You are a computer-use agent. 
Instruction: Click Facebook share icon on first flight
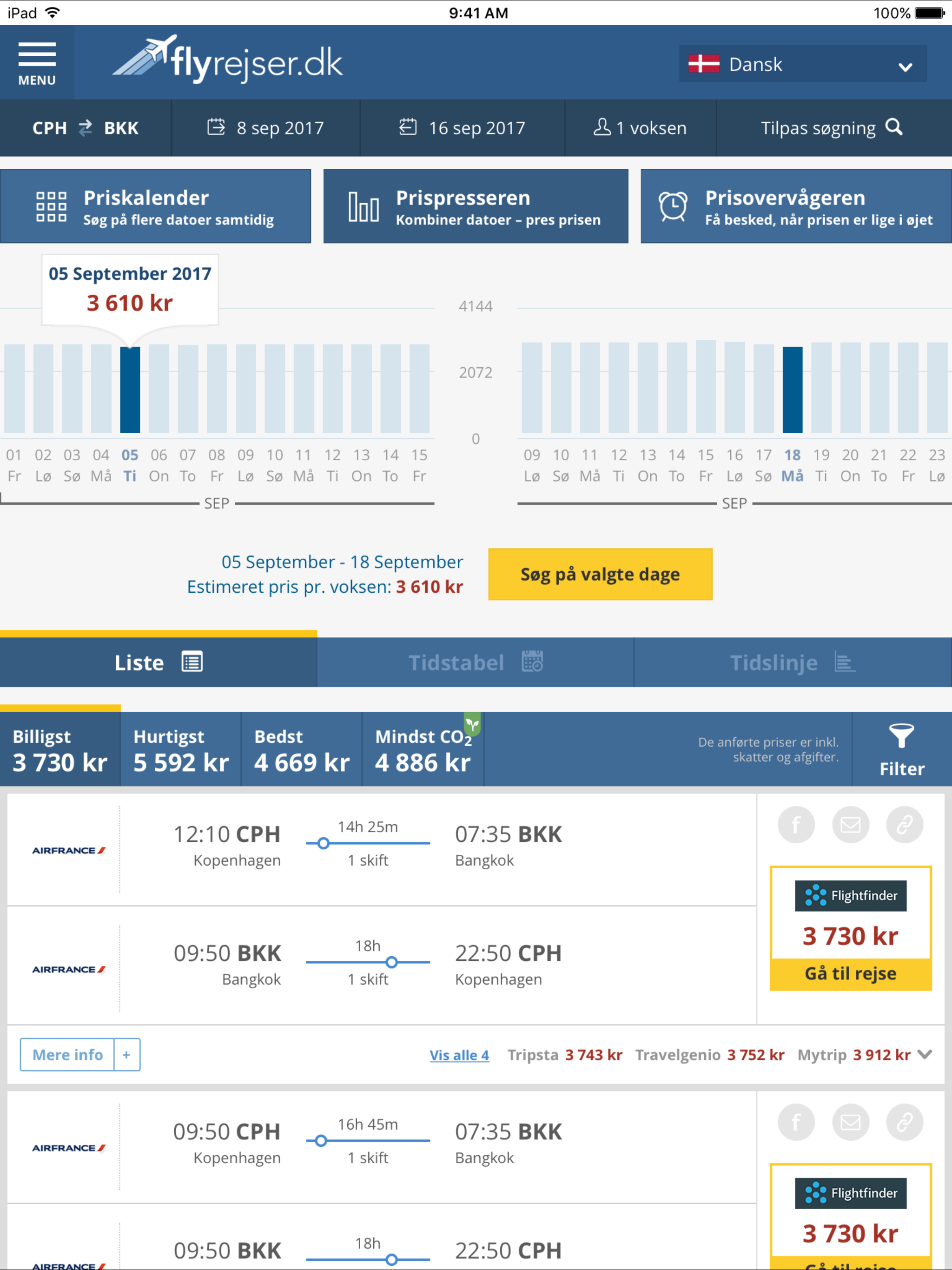coord(796,825)
